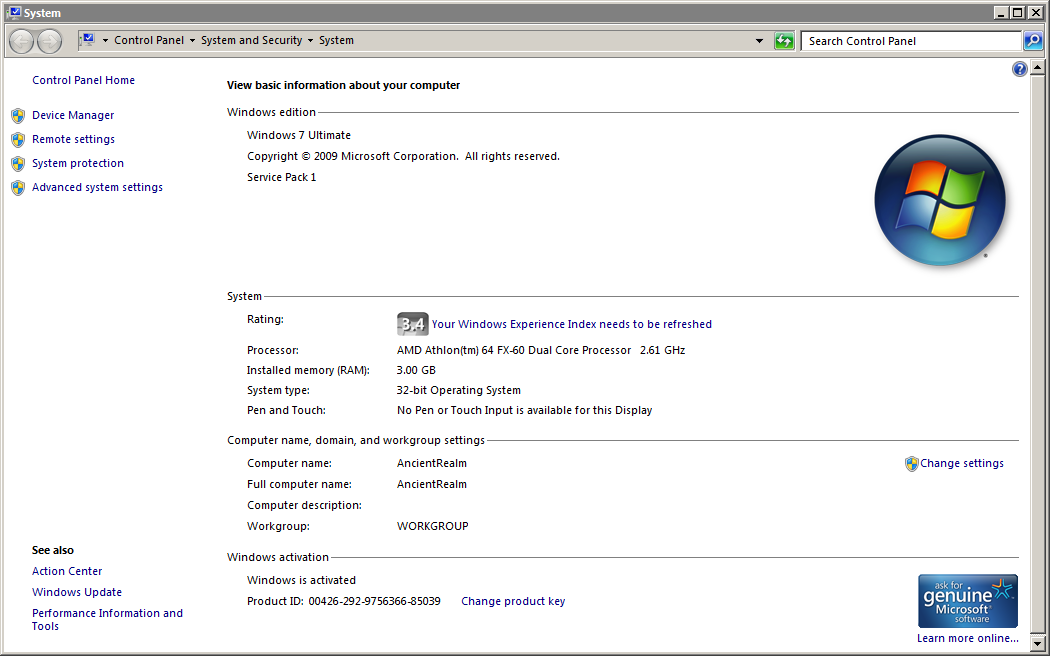Click the Search Control Panel field

click(x=911, y=41)
